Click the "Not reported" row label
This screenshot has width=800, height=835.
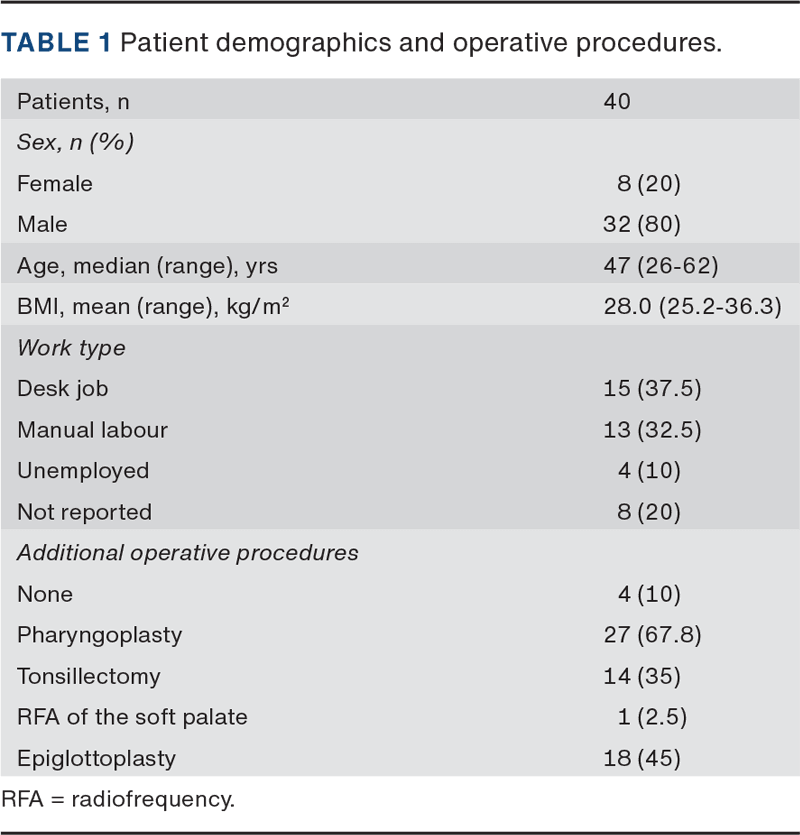tap(84, 512)
